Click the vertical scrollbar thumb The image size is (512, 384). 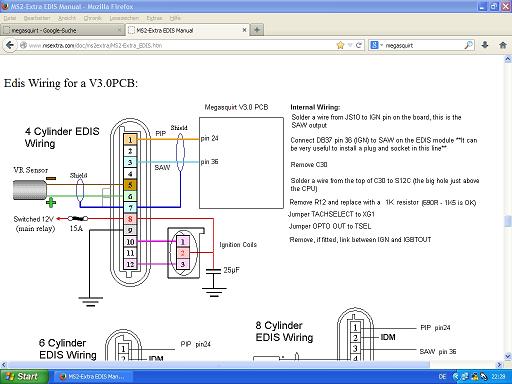click(508, 221)
